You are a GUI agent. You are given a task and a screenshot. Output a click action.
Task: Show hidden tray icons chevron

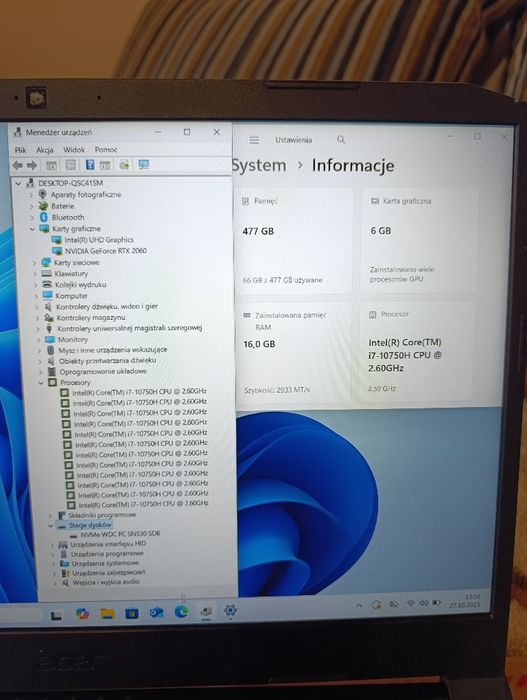click(x=359, y=605)
